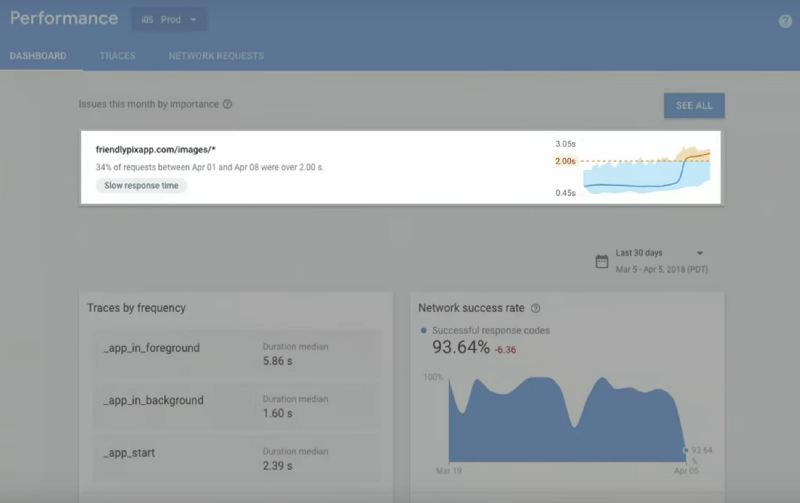Open the friendlypixapp.com/images/* issue link

click(x=156, y=149)
